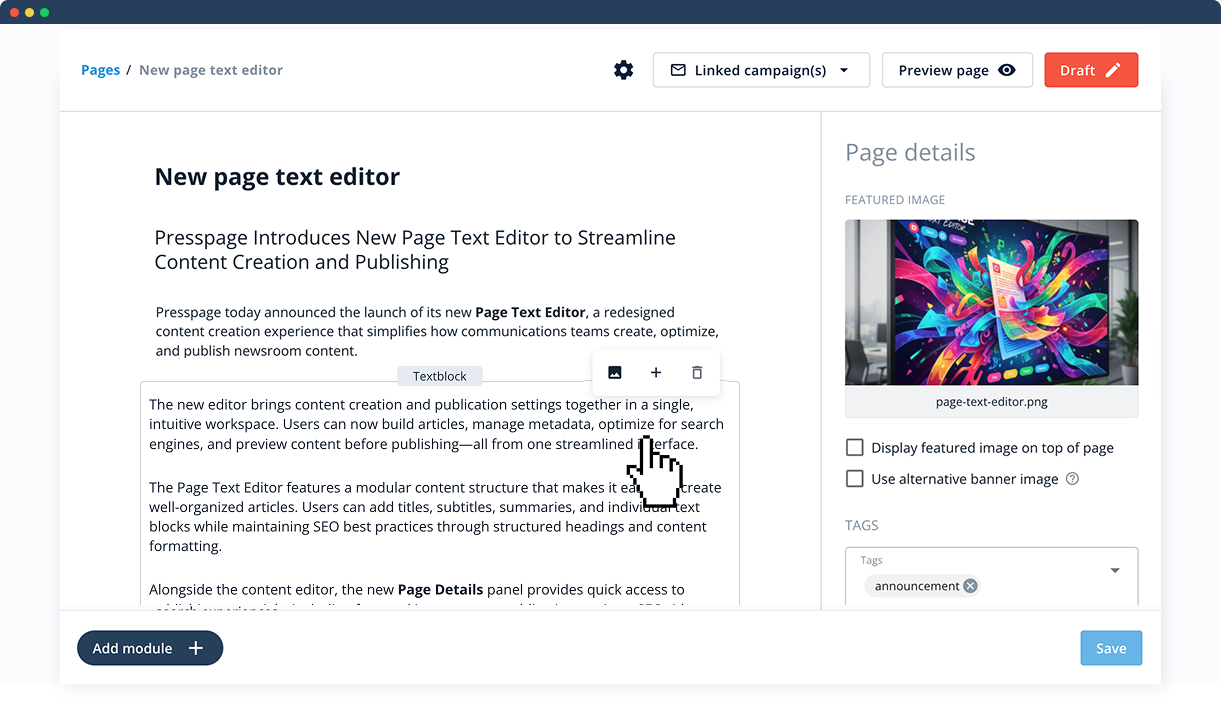The image size is (1221, 706).
Task: Click the bold Page Text Editor phrase
Action: click(x=530, y=312)
